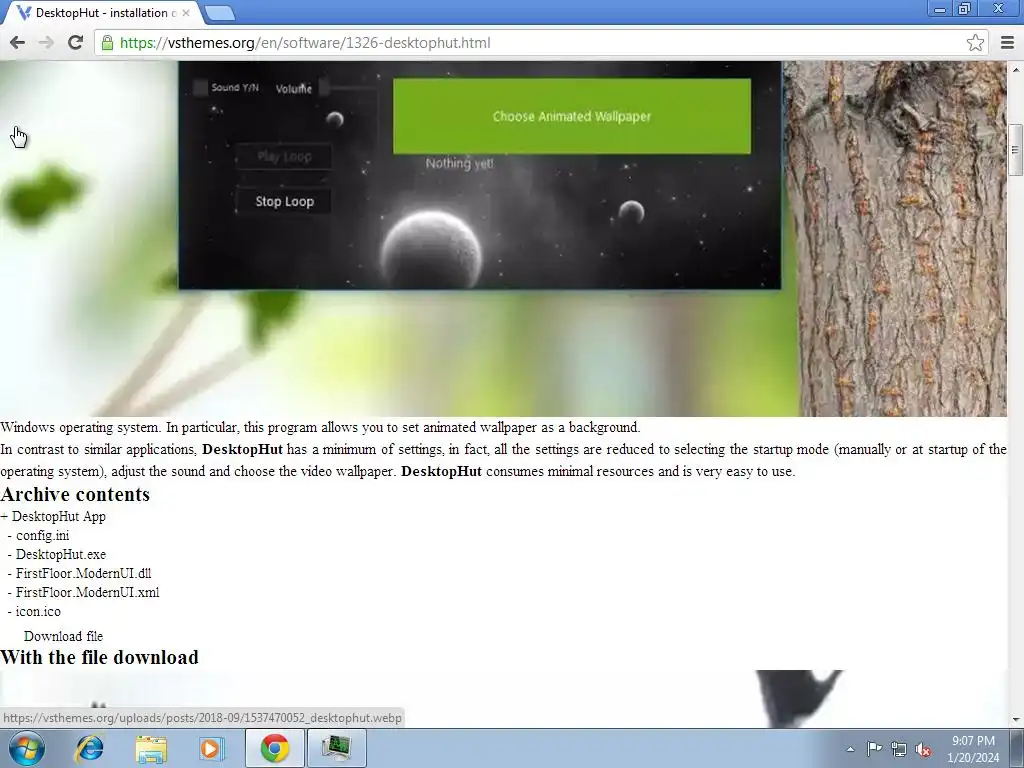Click the green padlock security icon
Screen dimensions: 1024x768
click(x=107, y=43)
